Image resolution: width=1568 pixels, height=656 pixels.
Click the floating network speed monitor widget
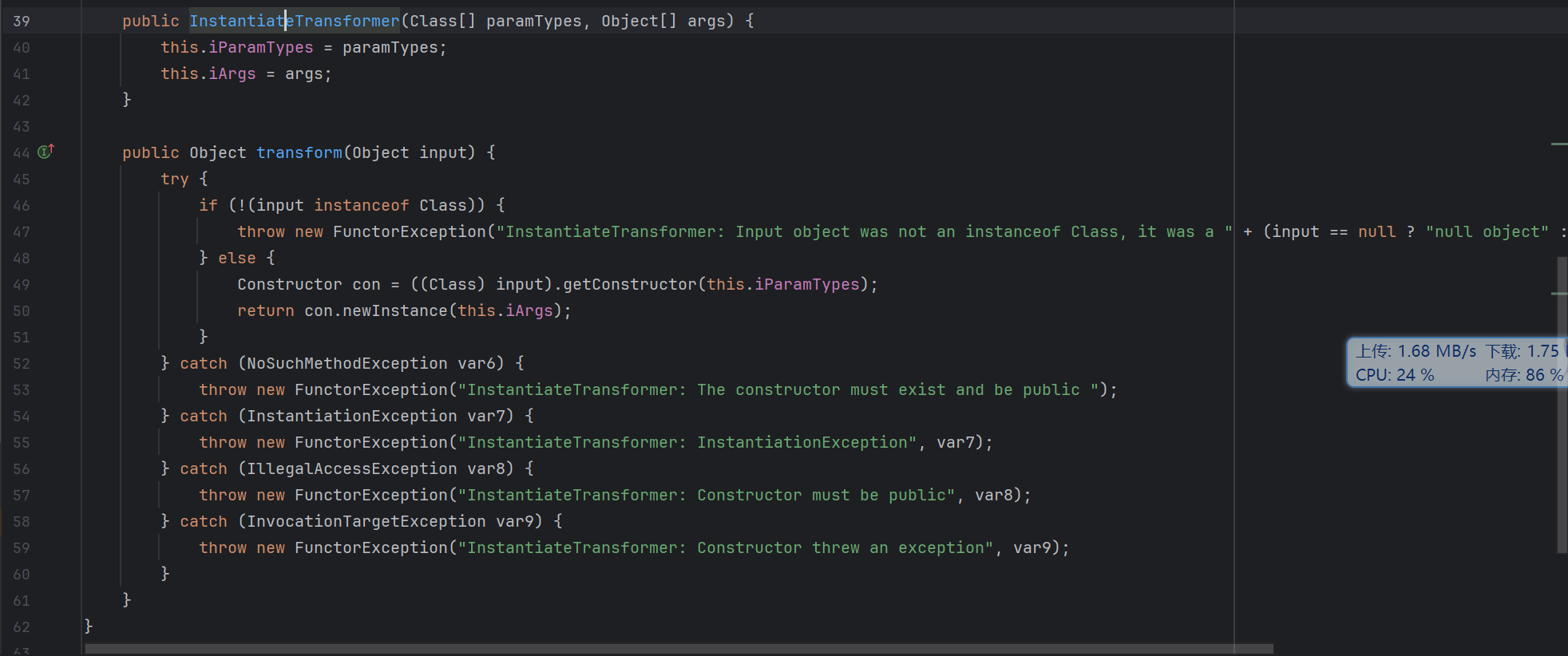click(1456, 362)
